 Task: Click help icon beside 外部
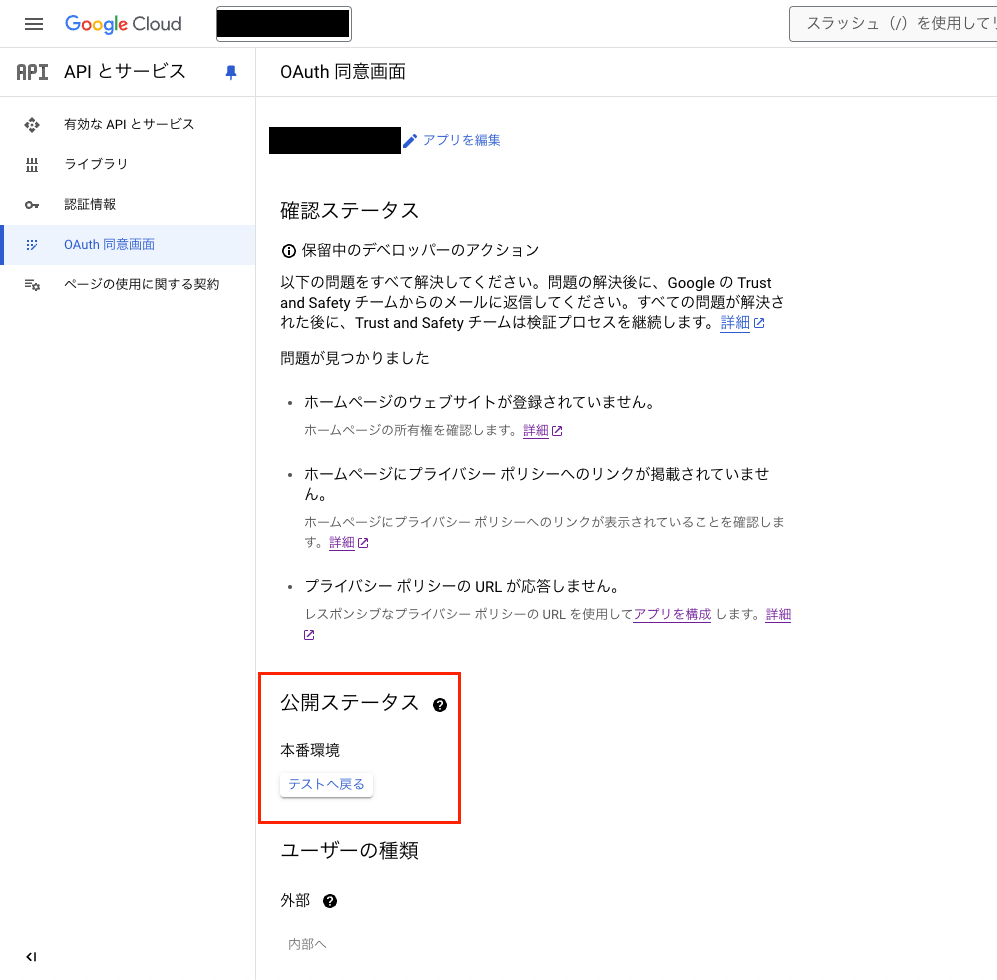pos(330,901)
